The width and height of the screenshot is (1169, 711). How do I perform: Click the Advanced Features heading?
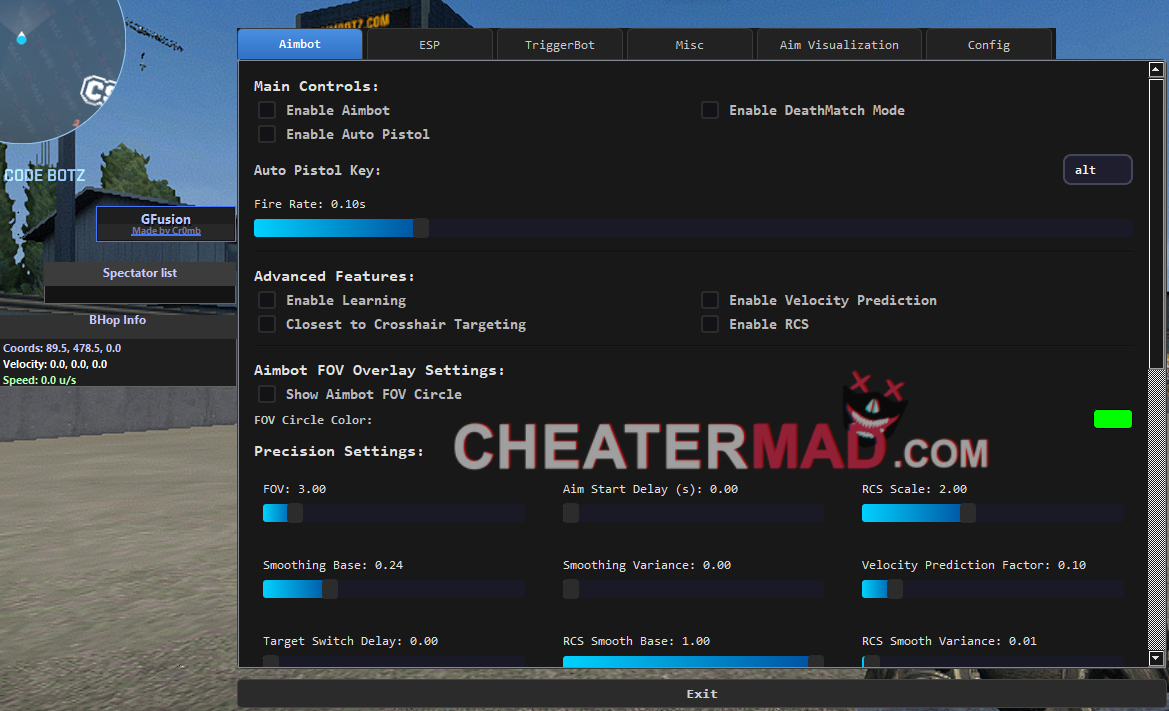[334, 276]
